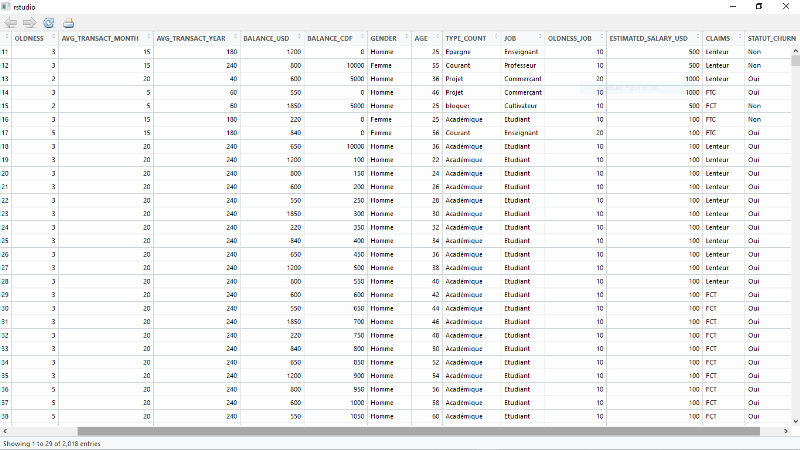Viewport: 800px width, 450px height.
Task: Click the vertical scrollbar down arrow
Action: click(x=795, y=419)
